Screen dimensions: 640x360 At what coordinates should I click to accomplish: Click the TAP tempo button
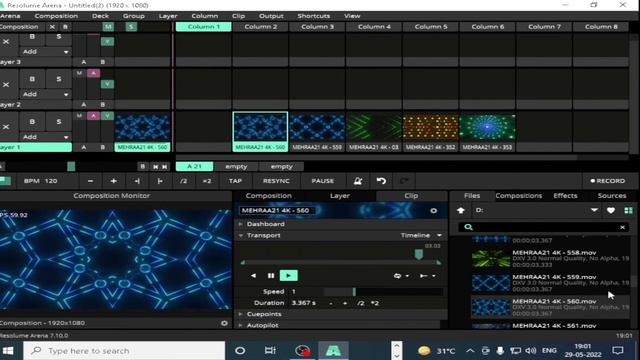point(236,181)
